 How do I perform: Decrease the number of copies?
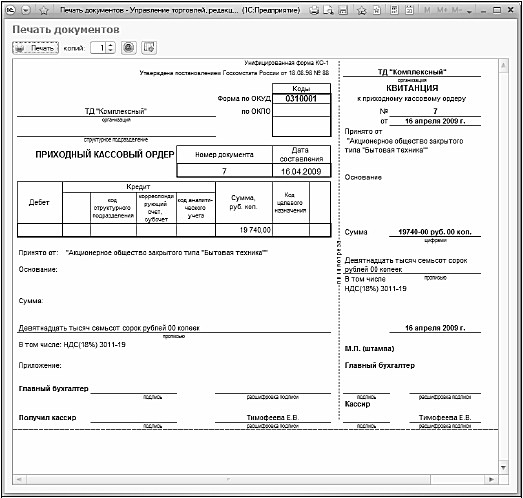[x=111, y=50]
